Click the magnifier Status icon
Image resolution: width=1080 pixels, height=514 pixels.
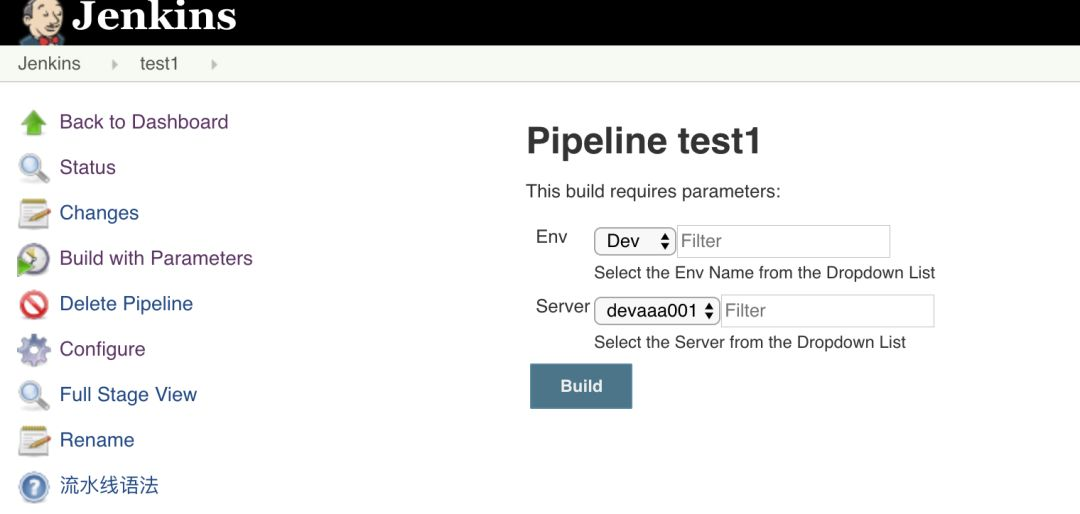33,168
